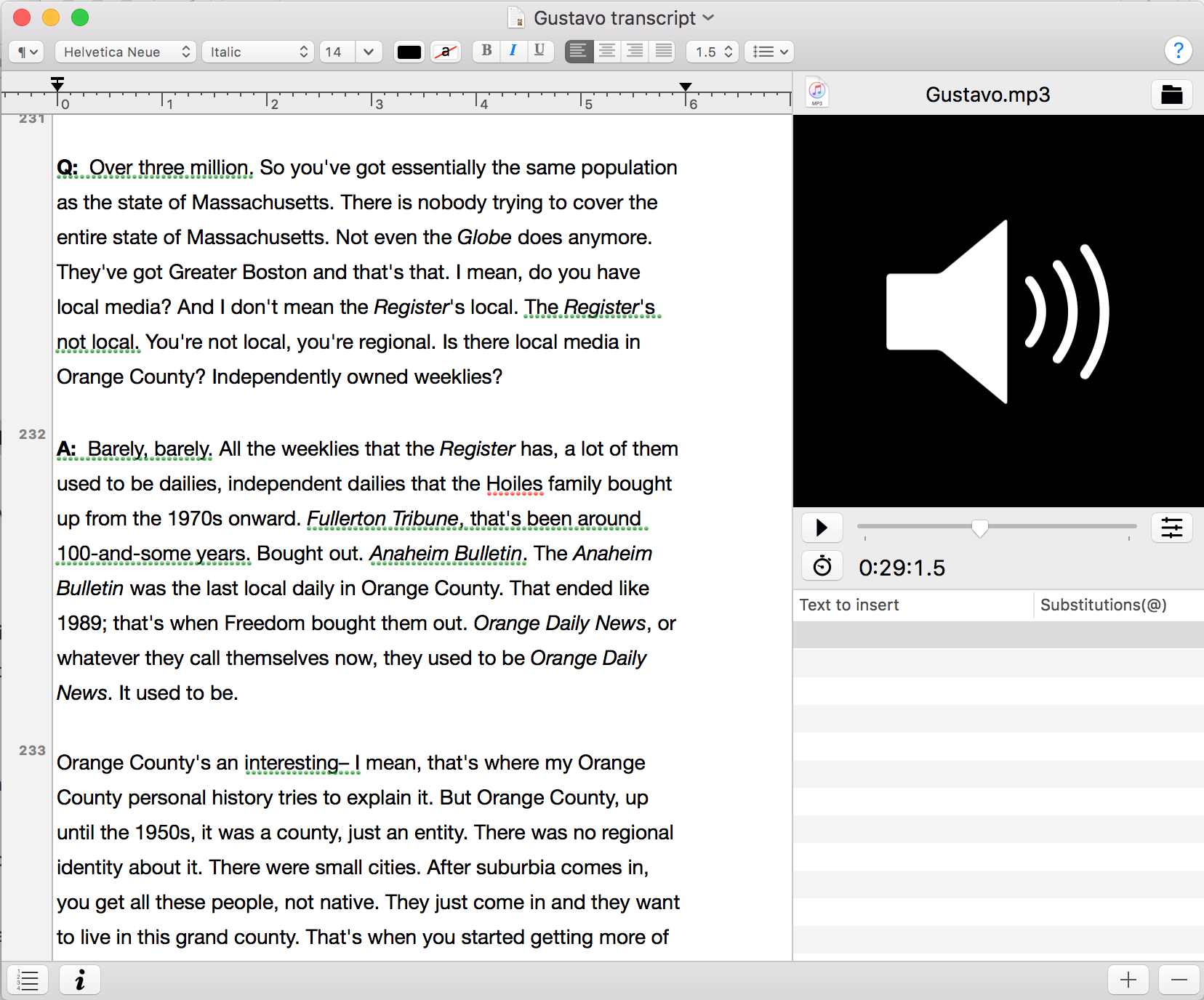
Task: Toggle bold formatting
Action: (486, 51)
